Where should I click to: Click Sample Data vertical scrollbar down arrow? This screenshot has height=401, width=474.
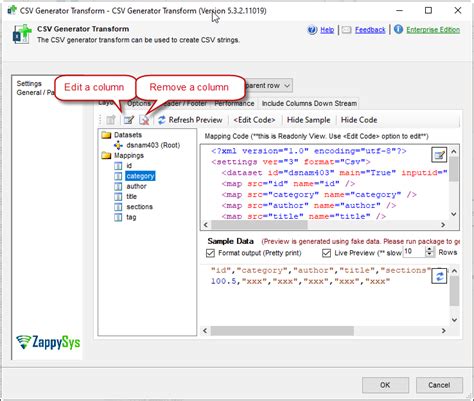454,320
